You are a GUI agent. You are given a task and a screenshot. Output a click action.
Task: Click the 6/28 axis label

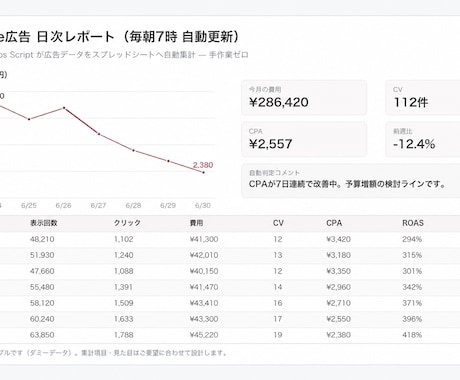click(133, 205)
